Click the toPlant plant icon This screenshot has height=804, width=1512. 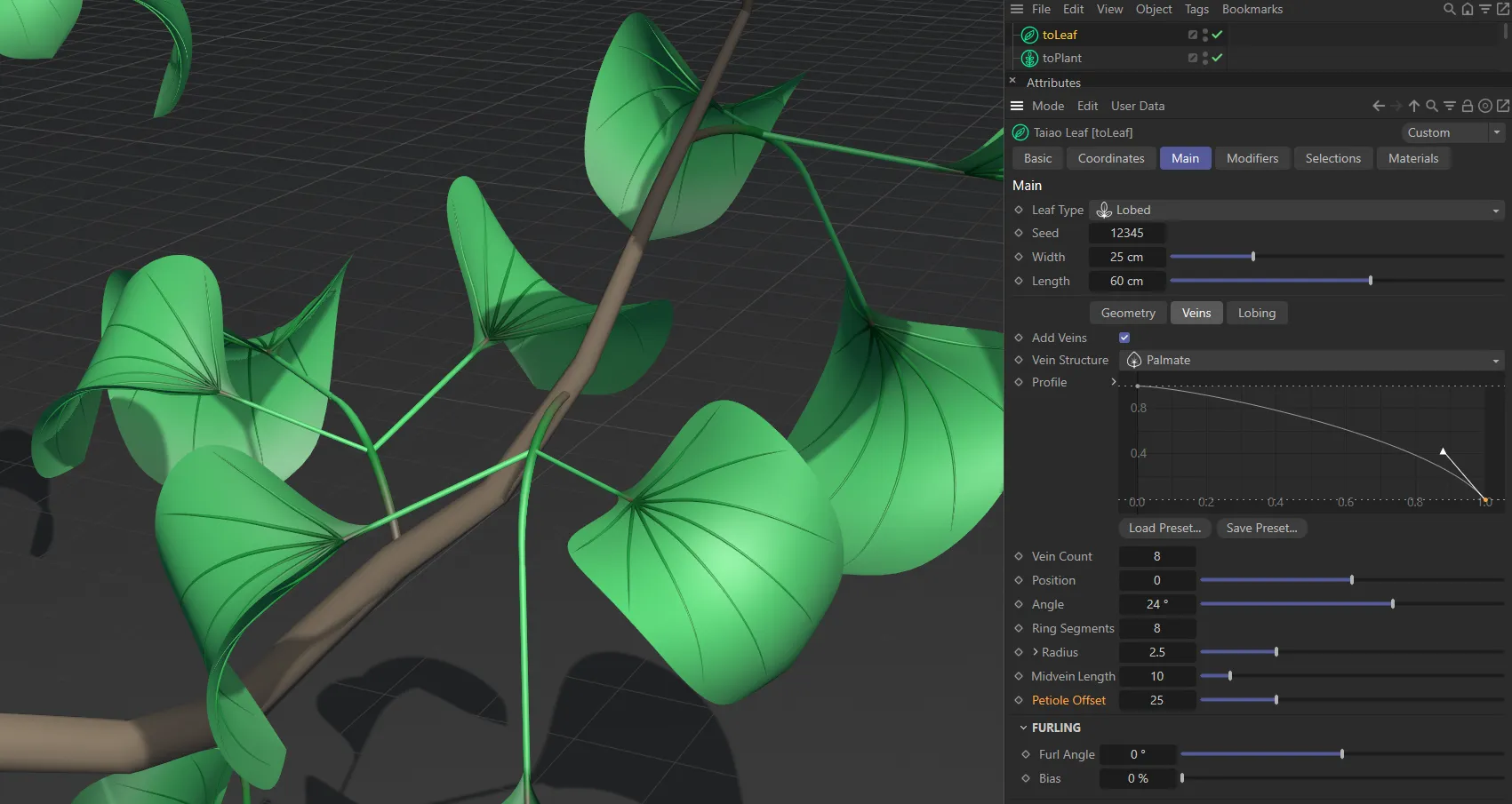click(x=1028, y=58)
